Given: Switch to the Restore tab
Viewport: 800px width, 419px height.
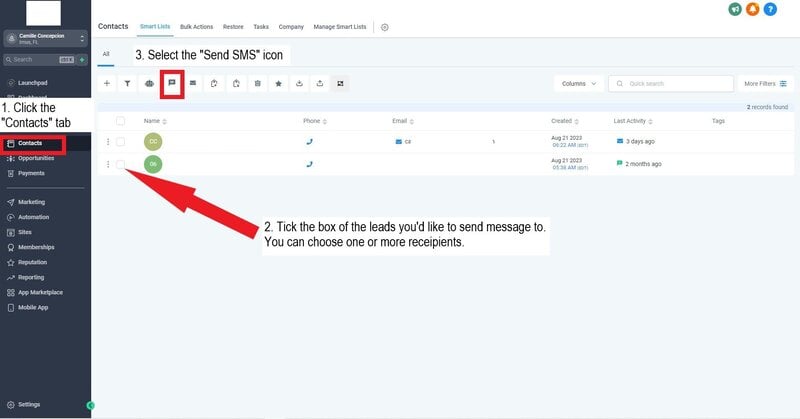Looking at the screenshot, I should coord(233,27).
